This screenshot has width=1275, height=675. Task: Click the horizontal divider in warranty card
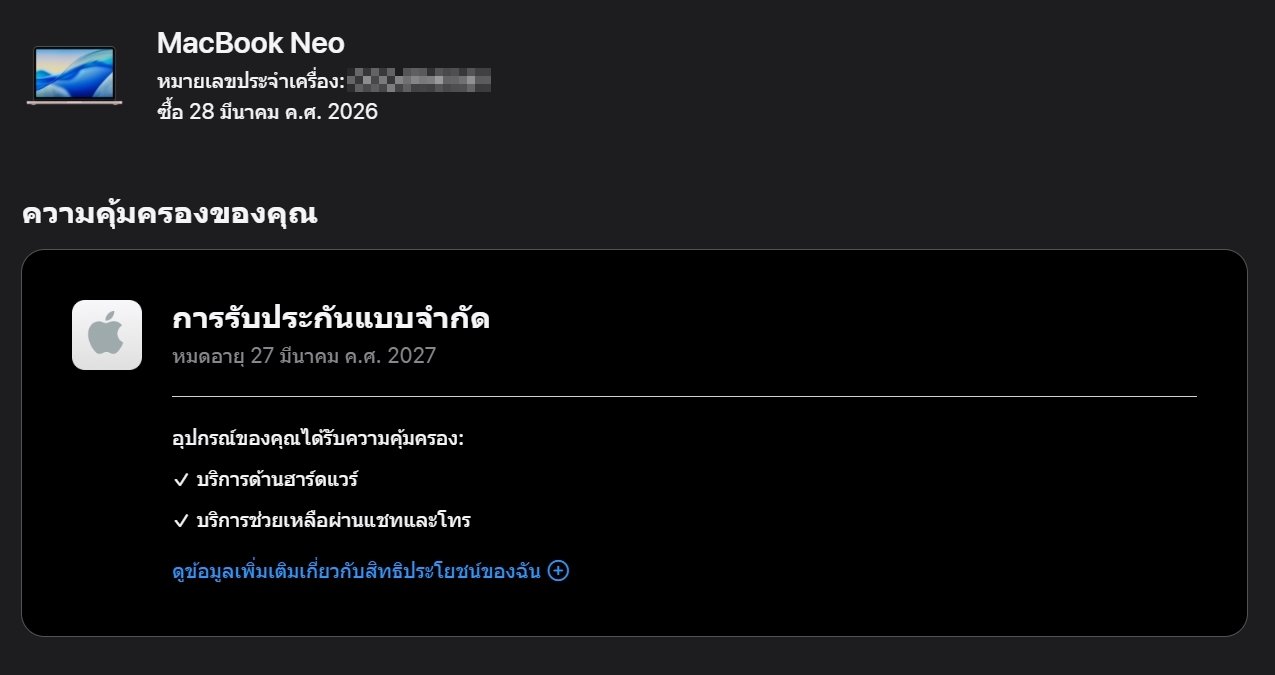tap(684, 397)
